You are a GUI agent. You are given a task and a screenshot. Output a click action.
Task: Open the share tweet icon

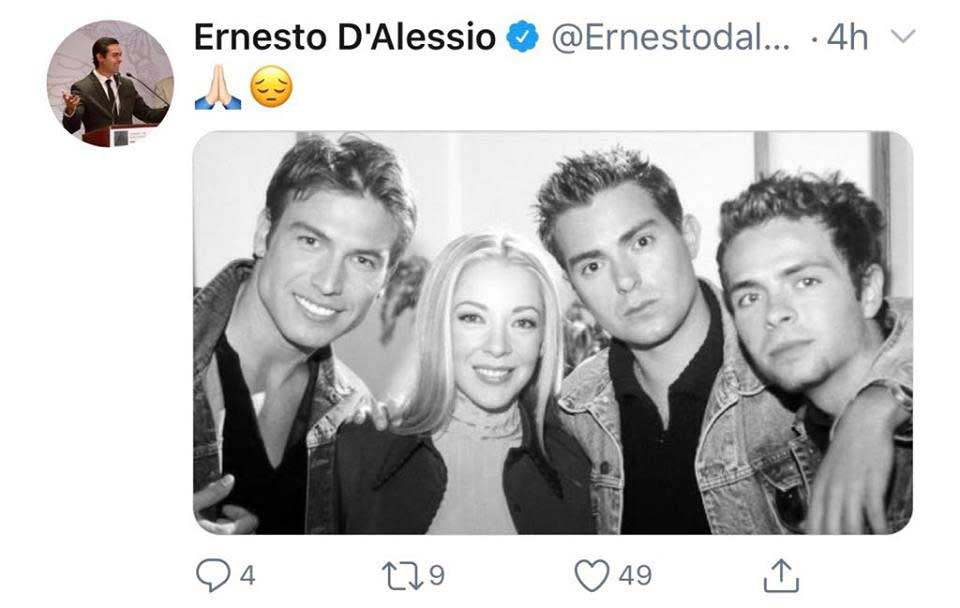[781, 575]
